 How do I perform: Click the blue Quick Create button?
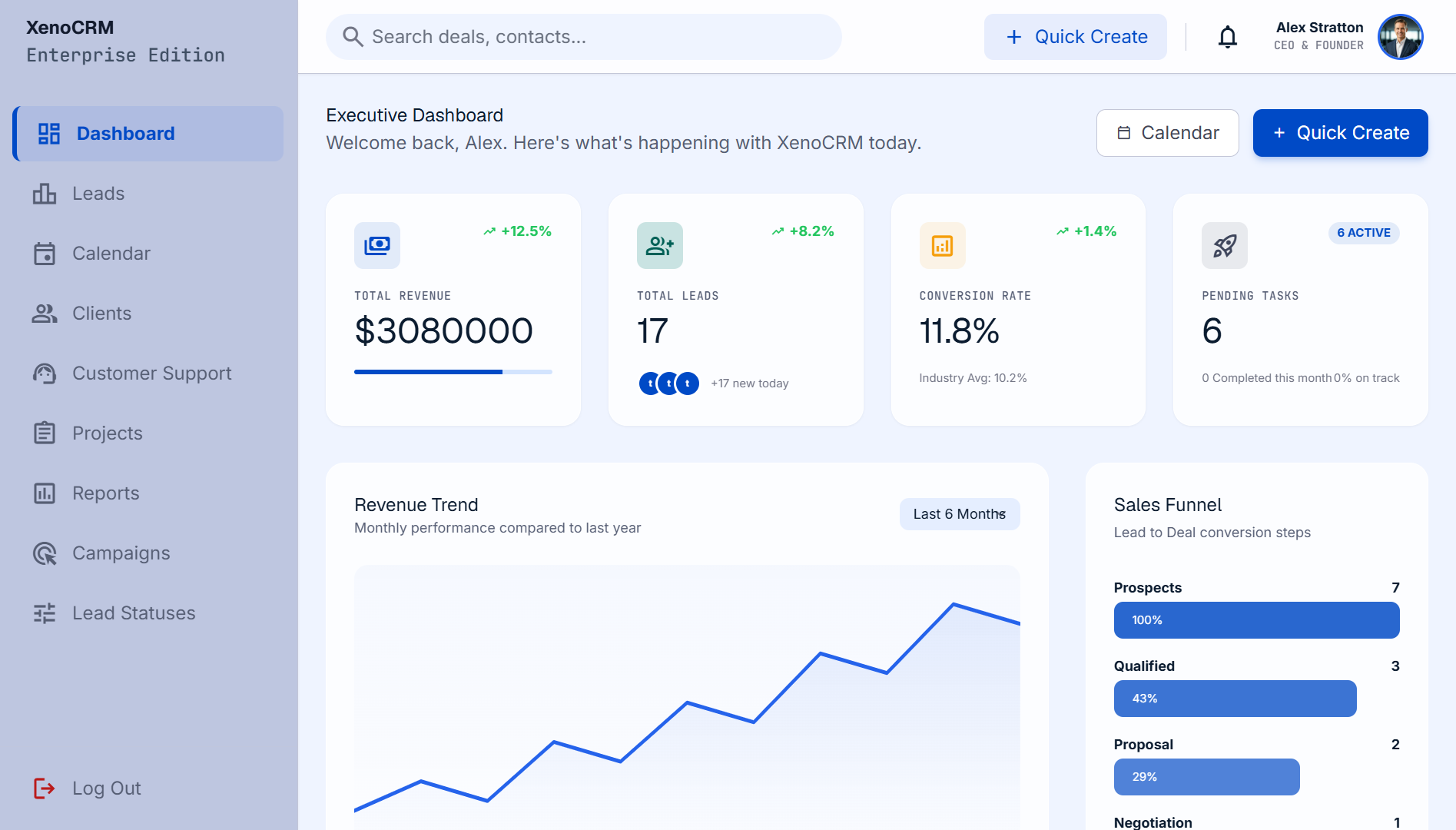(x=1340, y=133)
